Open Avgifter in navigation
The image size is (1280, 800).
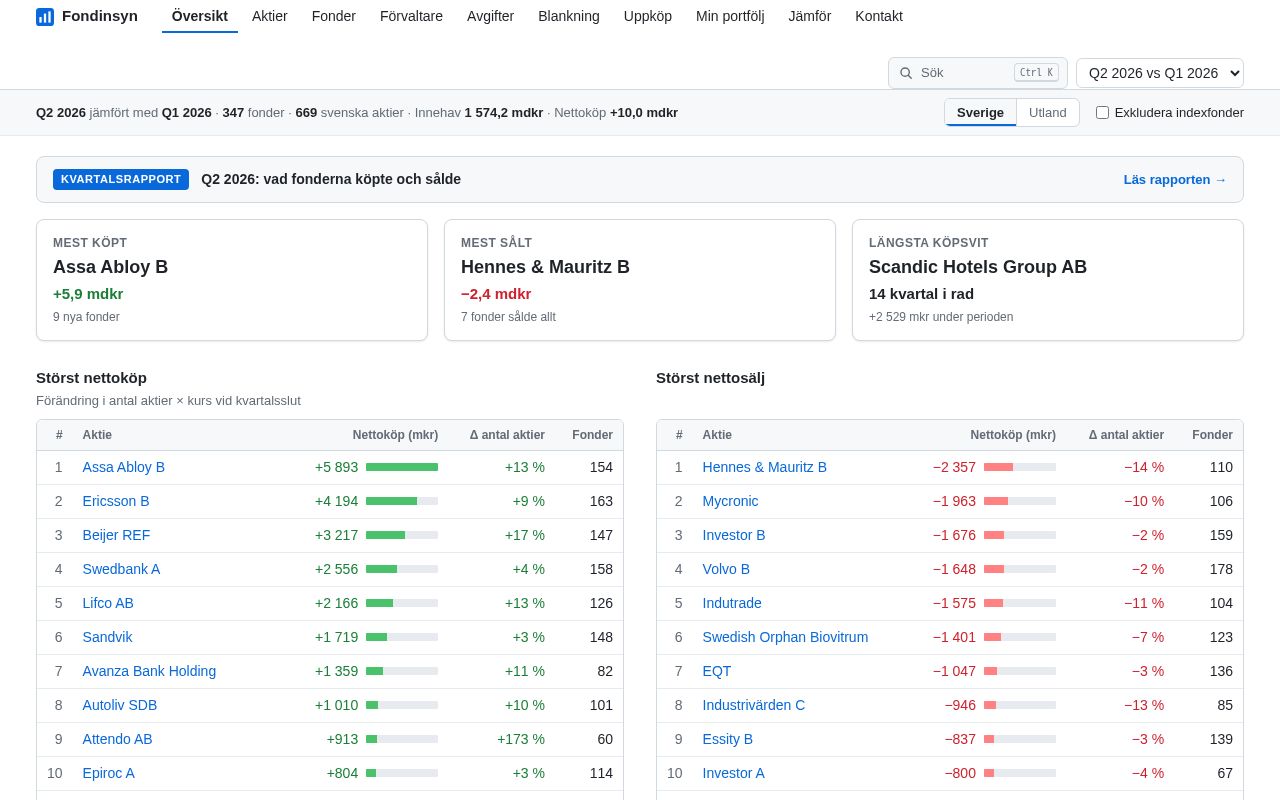click(490, 16)
